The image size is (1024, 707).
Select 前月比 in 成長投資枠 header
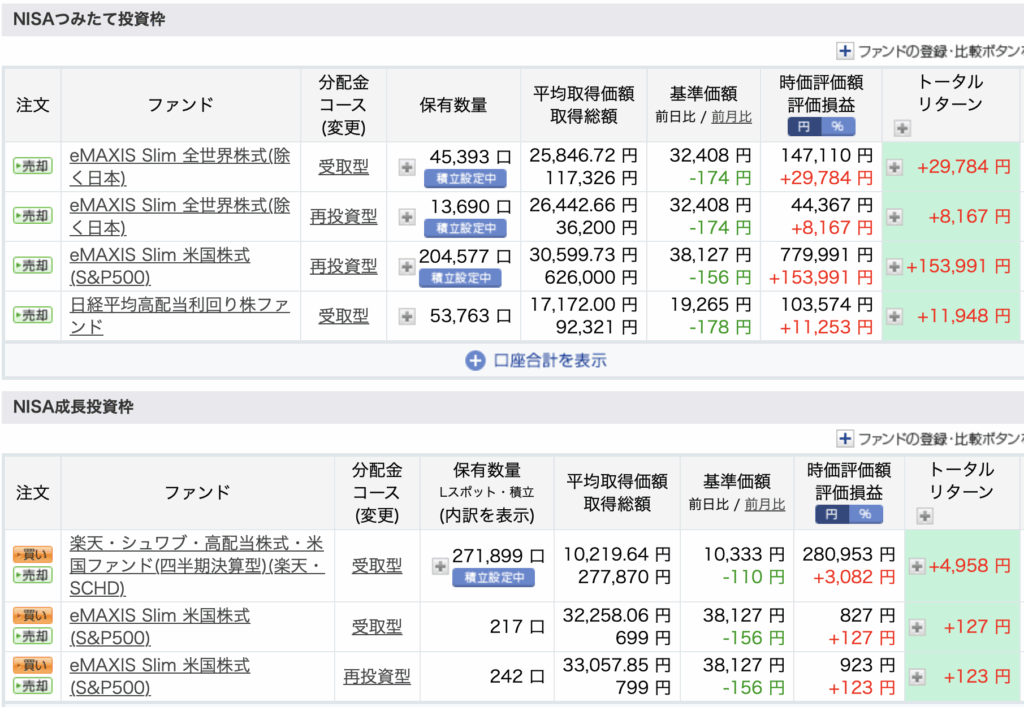(765, 504)
